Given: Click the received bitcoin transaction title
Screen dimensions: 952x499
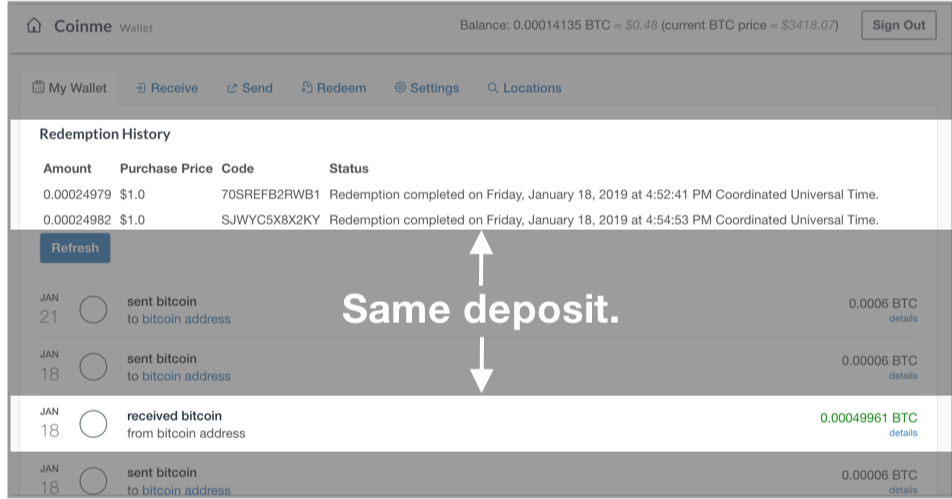Looking at the screenshot, I should tap(174, 416).
